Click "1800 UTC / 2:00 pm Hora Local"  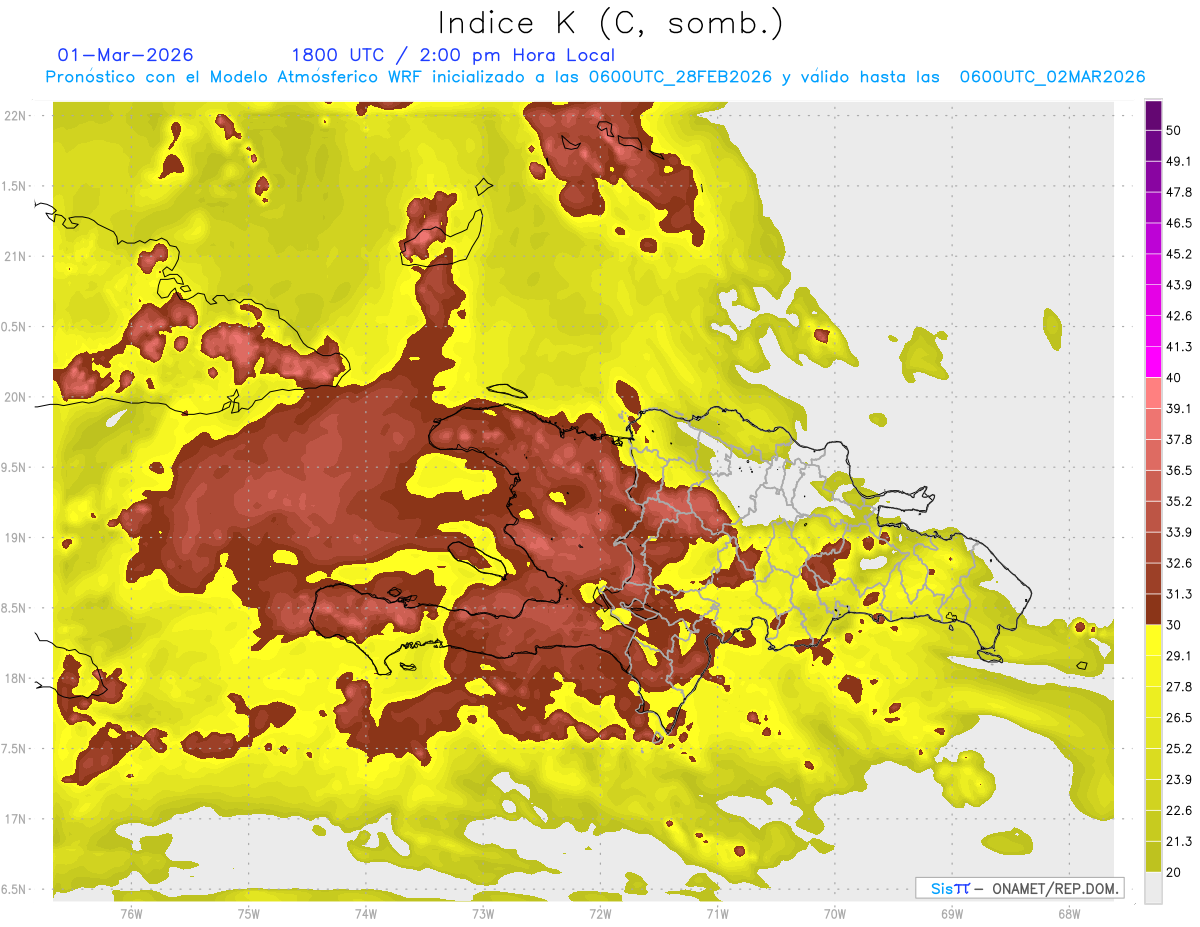[453, 55]
